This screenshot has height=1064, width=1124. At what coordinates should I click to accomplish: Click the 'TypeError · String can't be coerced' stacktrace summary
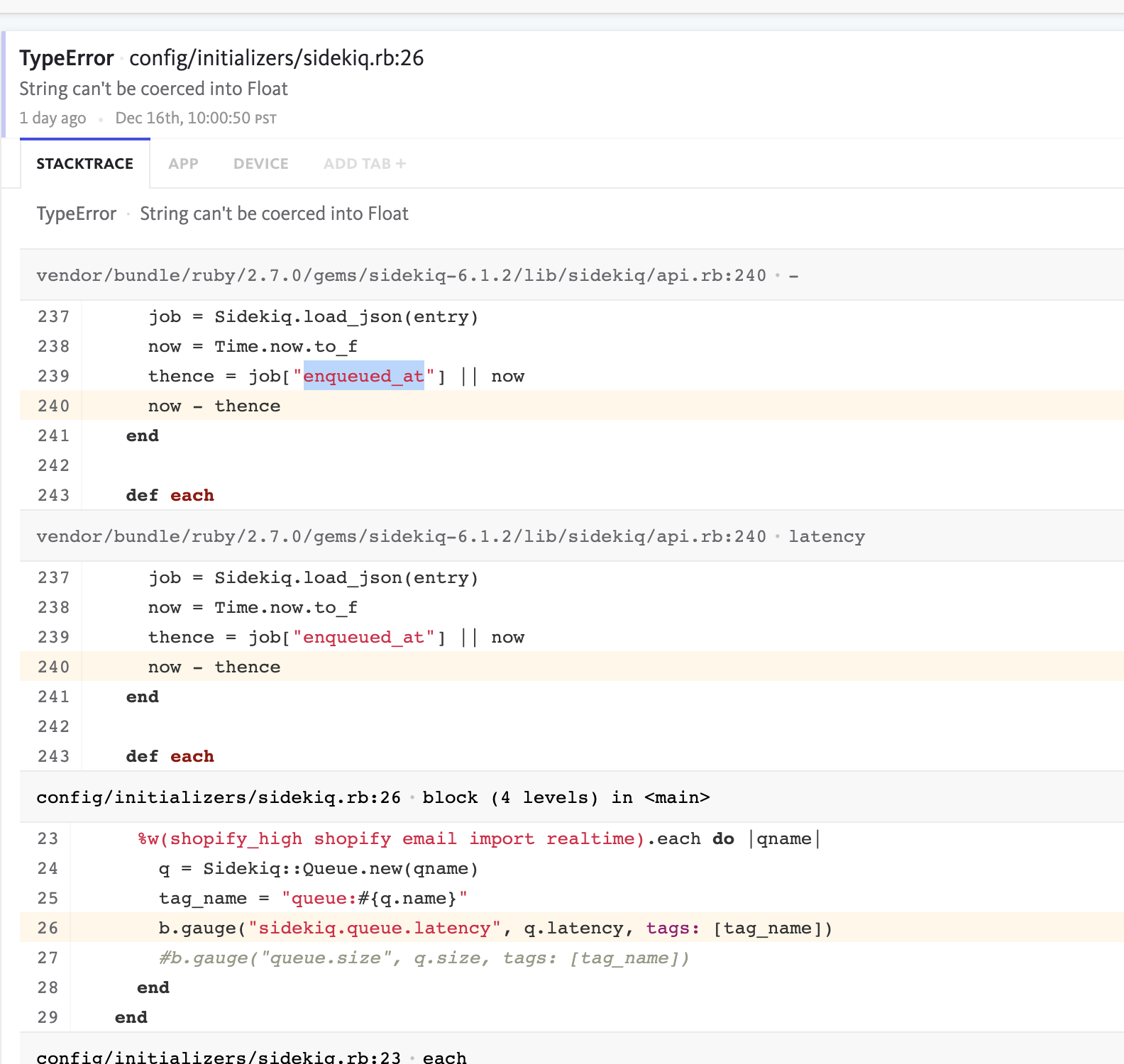[x=223, y=214]
